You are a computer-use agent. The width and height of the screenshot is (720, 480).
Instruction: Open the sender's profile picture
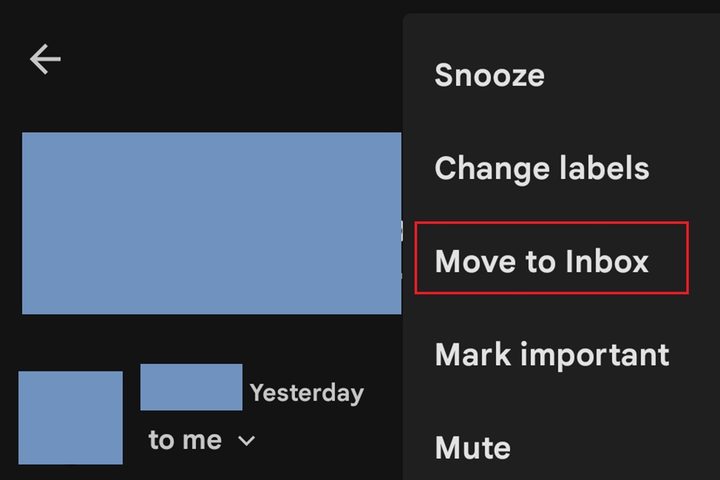pyautogui.click(x=70, y=417)
